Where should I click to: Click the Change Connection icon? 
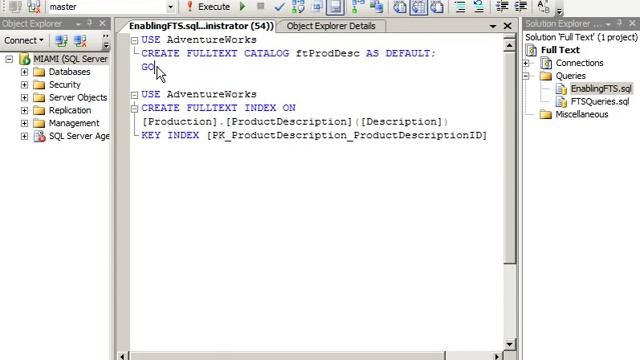click(33, 7)
